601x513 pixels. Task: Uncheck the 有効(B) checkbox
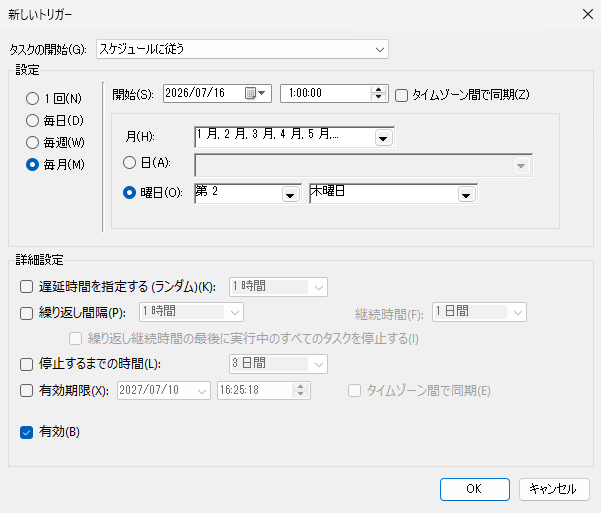point(26,432)
